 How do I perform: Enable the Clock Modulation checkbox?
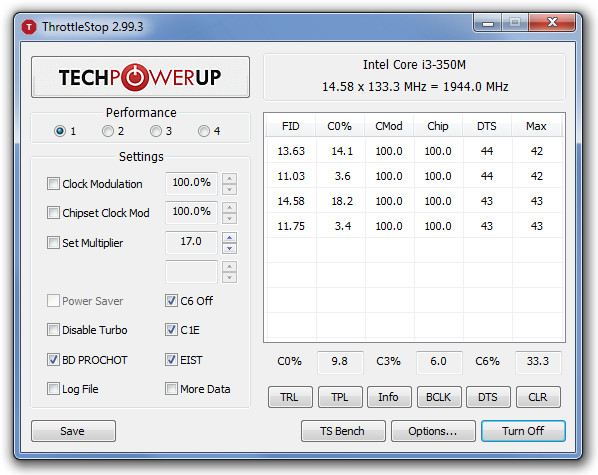pos(53,184)
